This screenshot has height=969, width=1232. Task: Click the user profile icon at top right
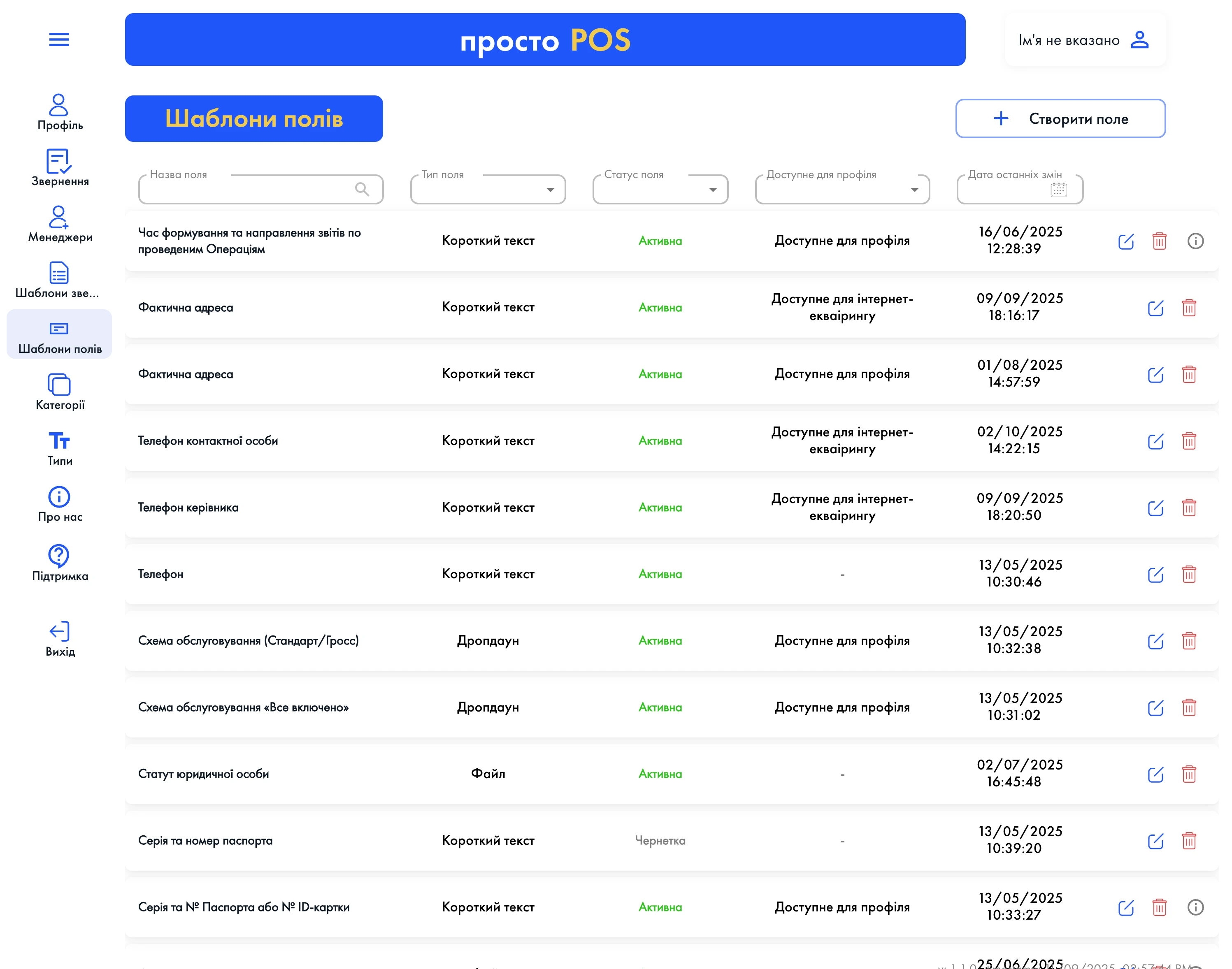click(1139, 40)
